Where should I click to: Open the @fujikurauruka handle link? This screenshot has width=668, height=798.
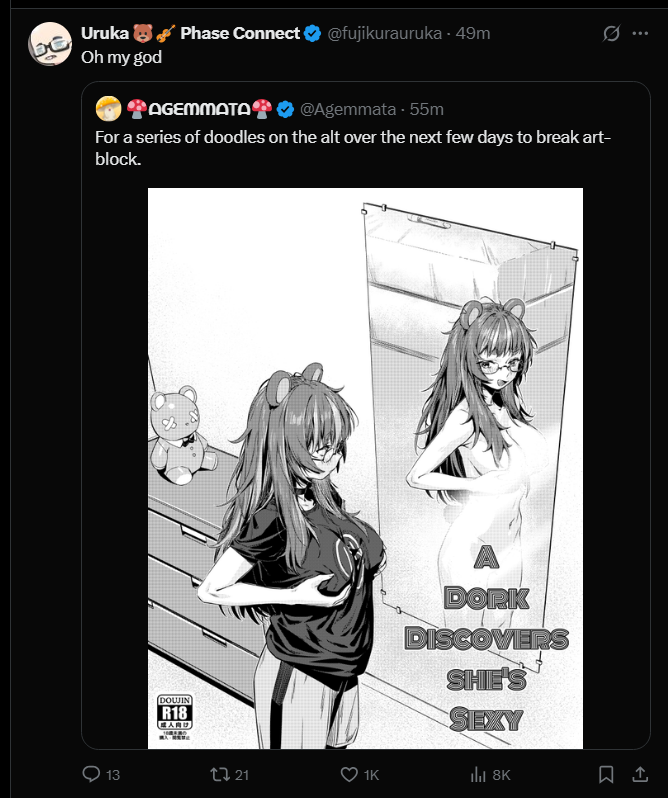[384, 33]
